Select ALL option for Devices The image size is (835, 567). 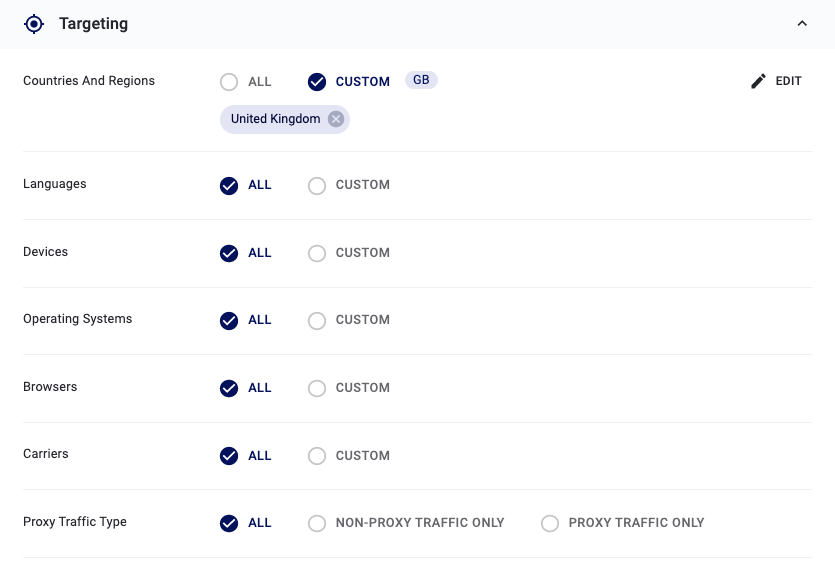pyautogui.click(x=229, y=253)
